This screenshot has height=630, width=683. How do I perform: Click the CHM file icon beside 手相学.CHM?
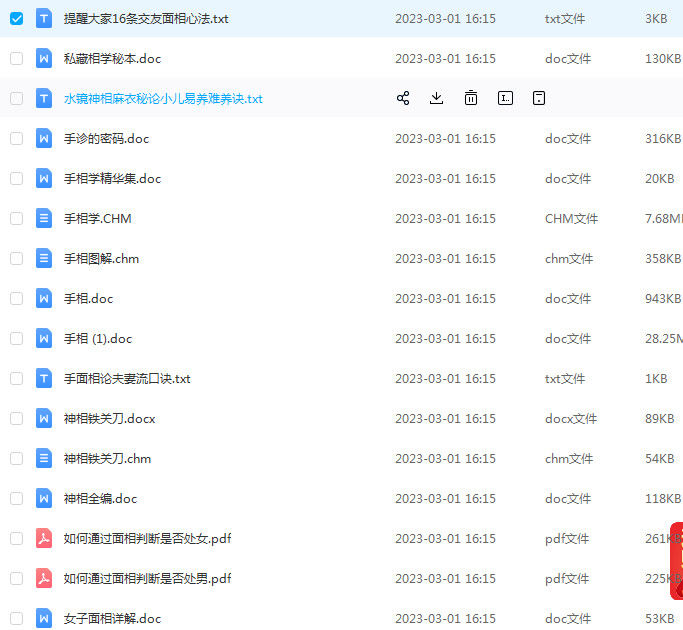[44, 218]
